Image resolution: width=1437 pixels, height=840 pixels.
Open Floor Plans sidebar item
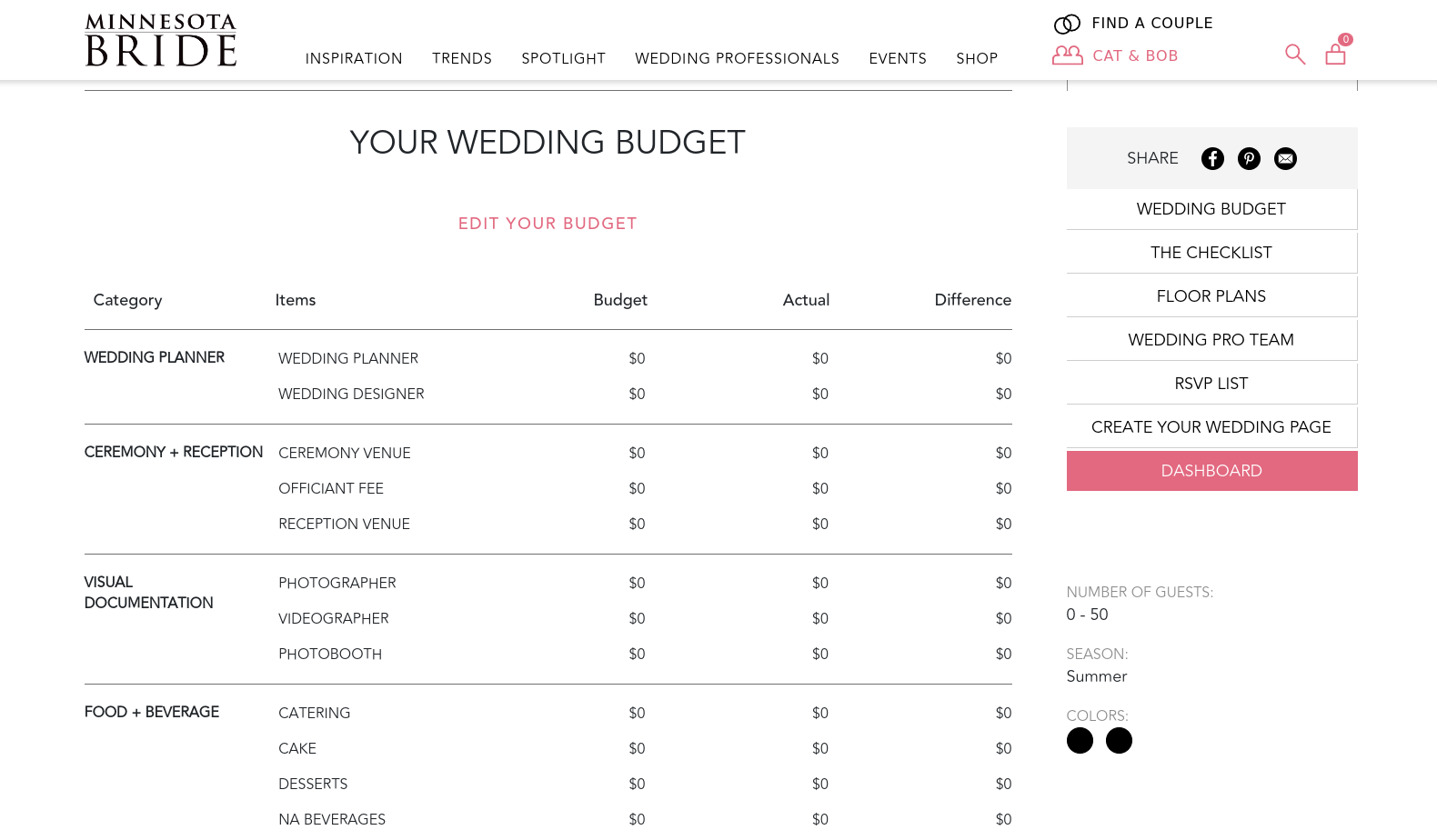click(1211, 296)
